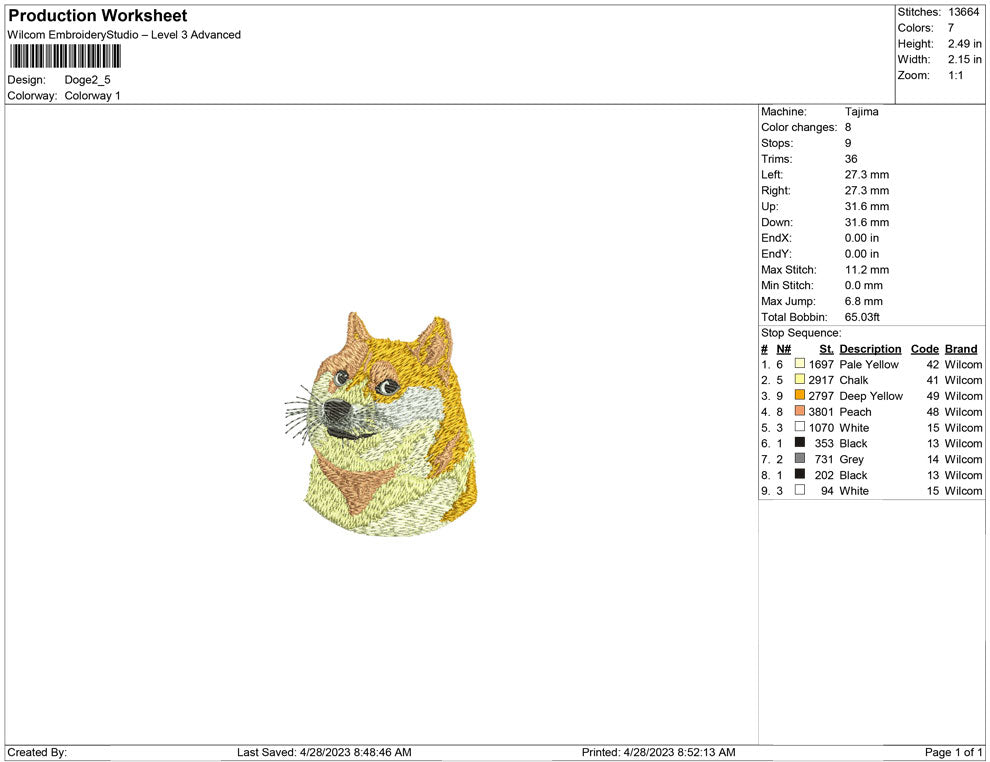Screen dimensions: 990x762
Task: Click the 'Brand' column header
Action: [961, 348]
